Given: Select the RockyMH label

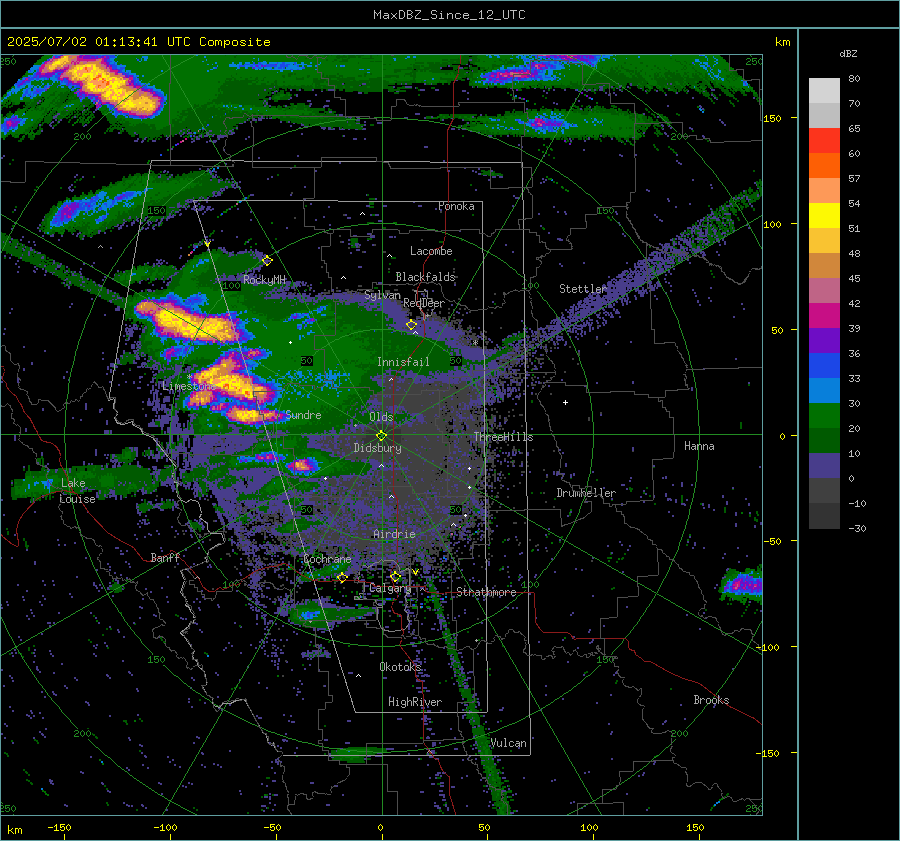Looking at the screenshot, I should [x=264, y=280].
